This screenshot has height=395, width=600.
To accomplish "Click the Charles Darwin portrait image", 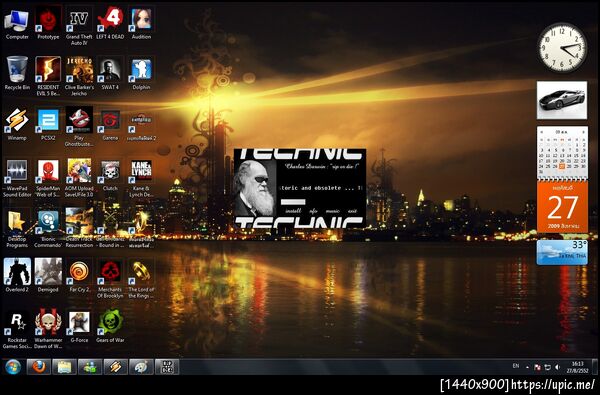I will pos(255,188).
